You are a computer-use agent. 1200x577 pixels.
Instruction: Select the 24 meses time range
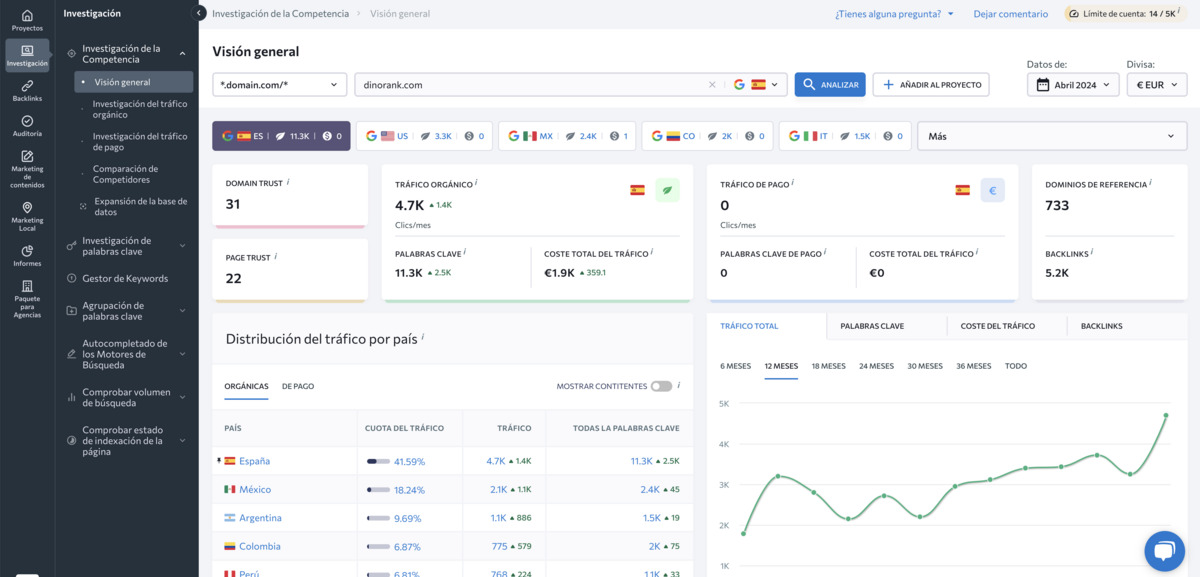coord(876,366)
